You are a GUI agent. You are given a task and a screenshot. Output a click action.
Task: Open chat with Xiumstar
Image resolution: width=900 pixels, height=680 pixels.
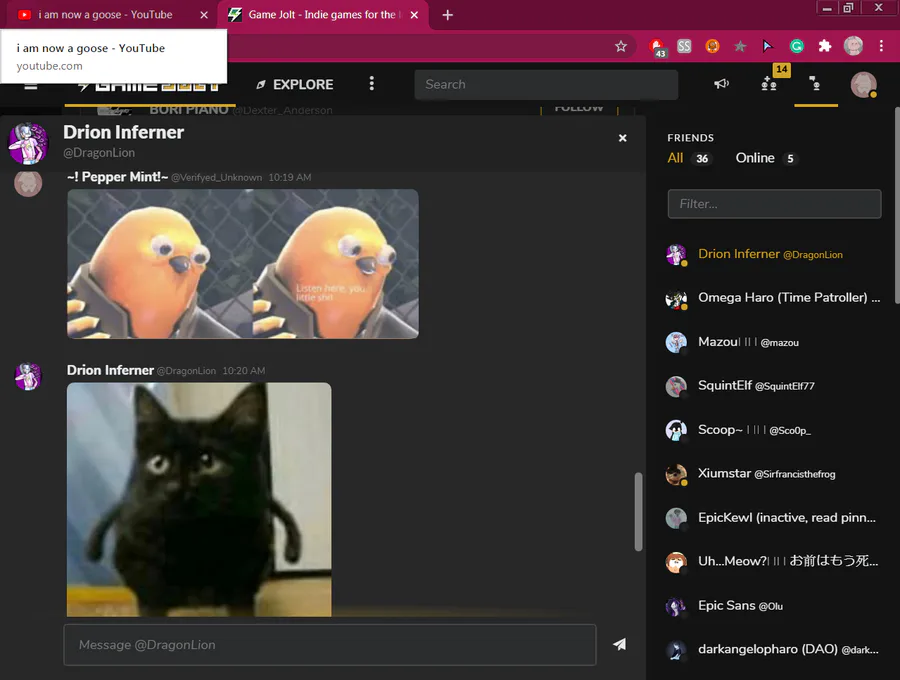773,473
